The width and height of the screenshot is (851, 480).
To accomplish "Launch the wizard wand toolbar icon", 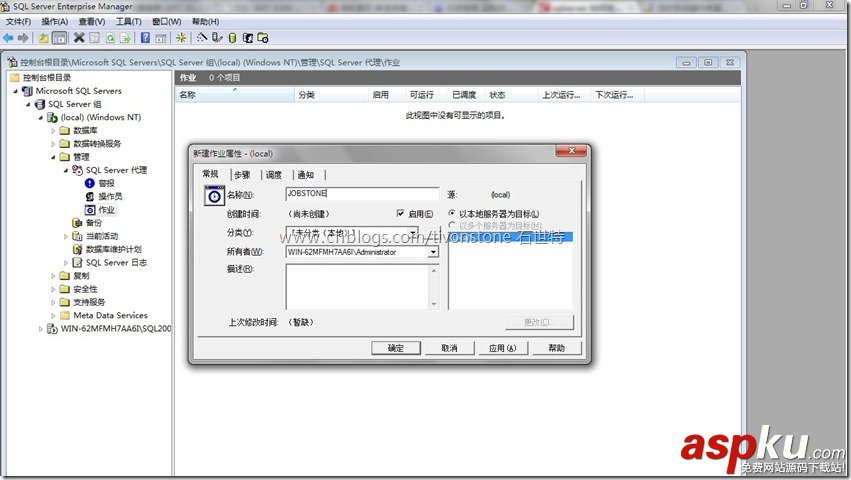I will coord(202,37).
